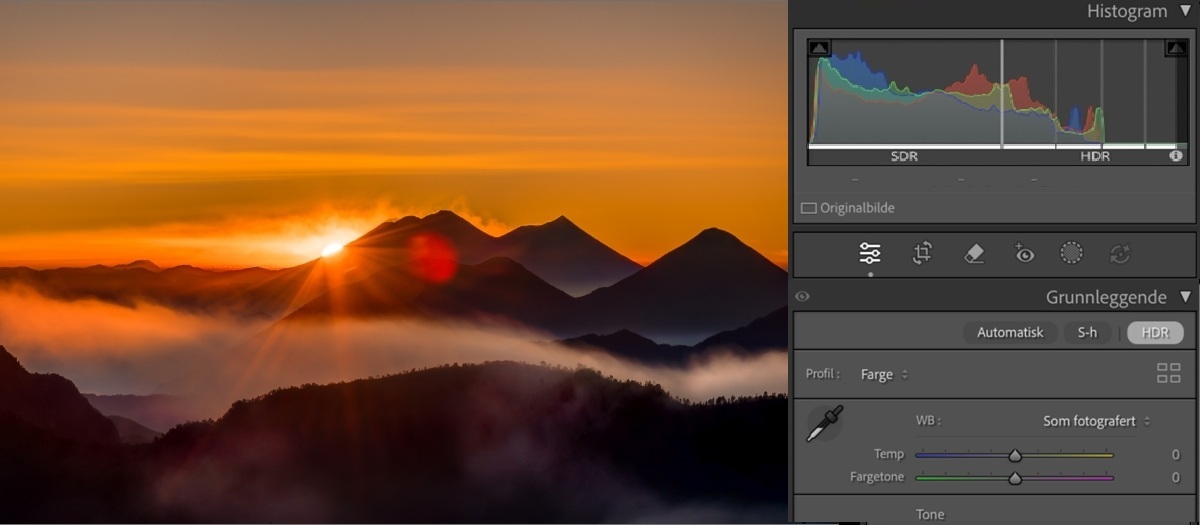
Task: Open the Crop overlay tool
Action: click(922, 254)
